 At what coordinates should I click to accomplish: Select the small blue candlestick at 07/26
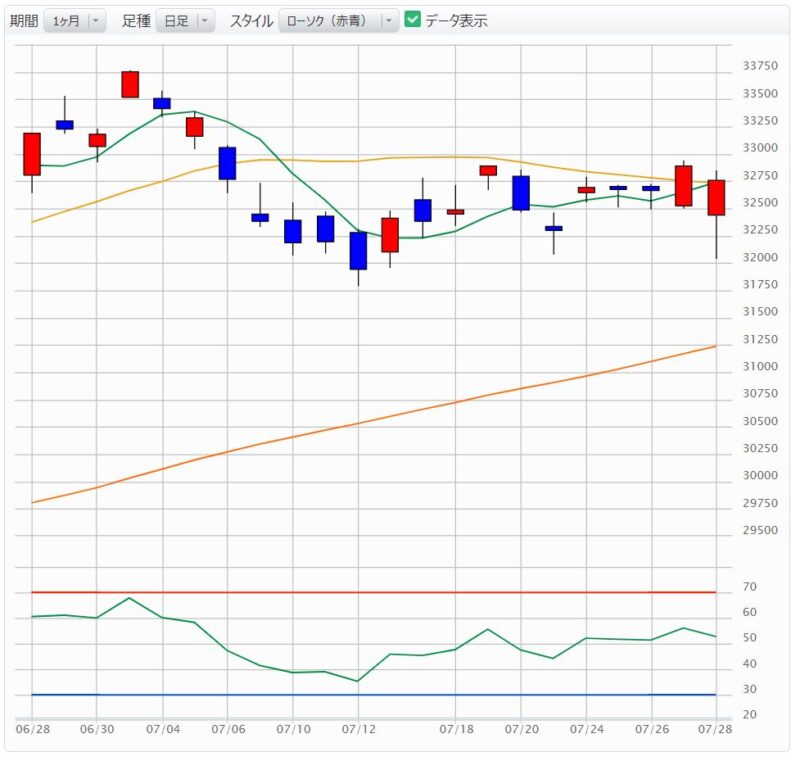coord(651,188)
